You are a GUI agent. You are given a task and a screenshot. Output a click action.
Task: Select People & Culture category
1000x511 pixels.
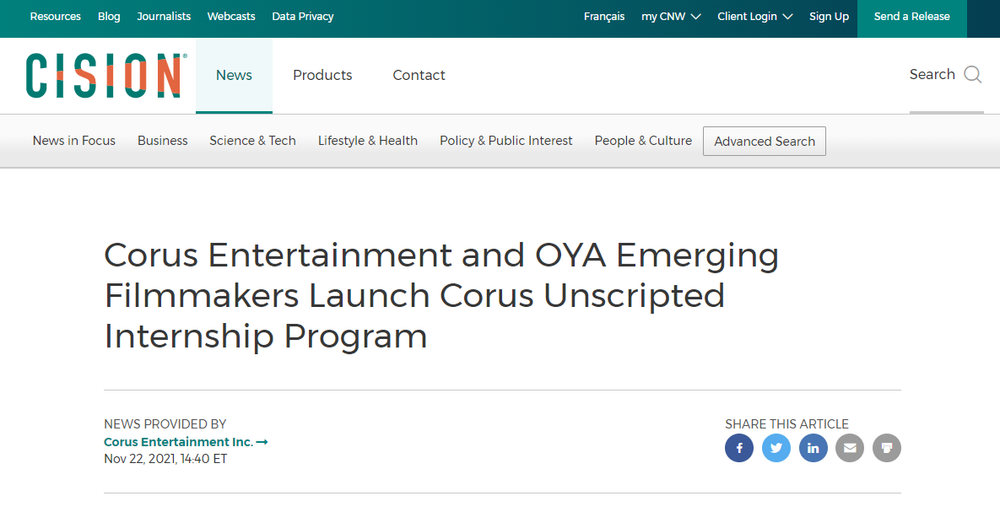pyautogui.click(x=643, y=140)
